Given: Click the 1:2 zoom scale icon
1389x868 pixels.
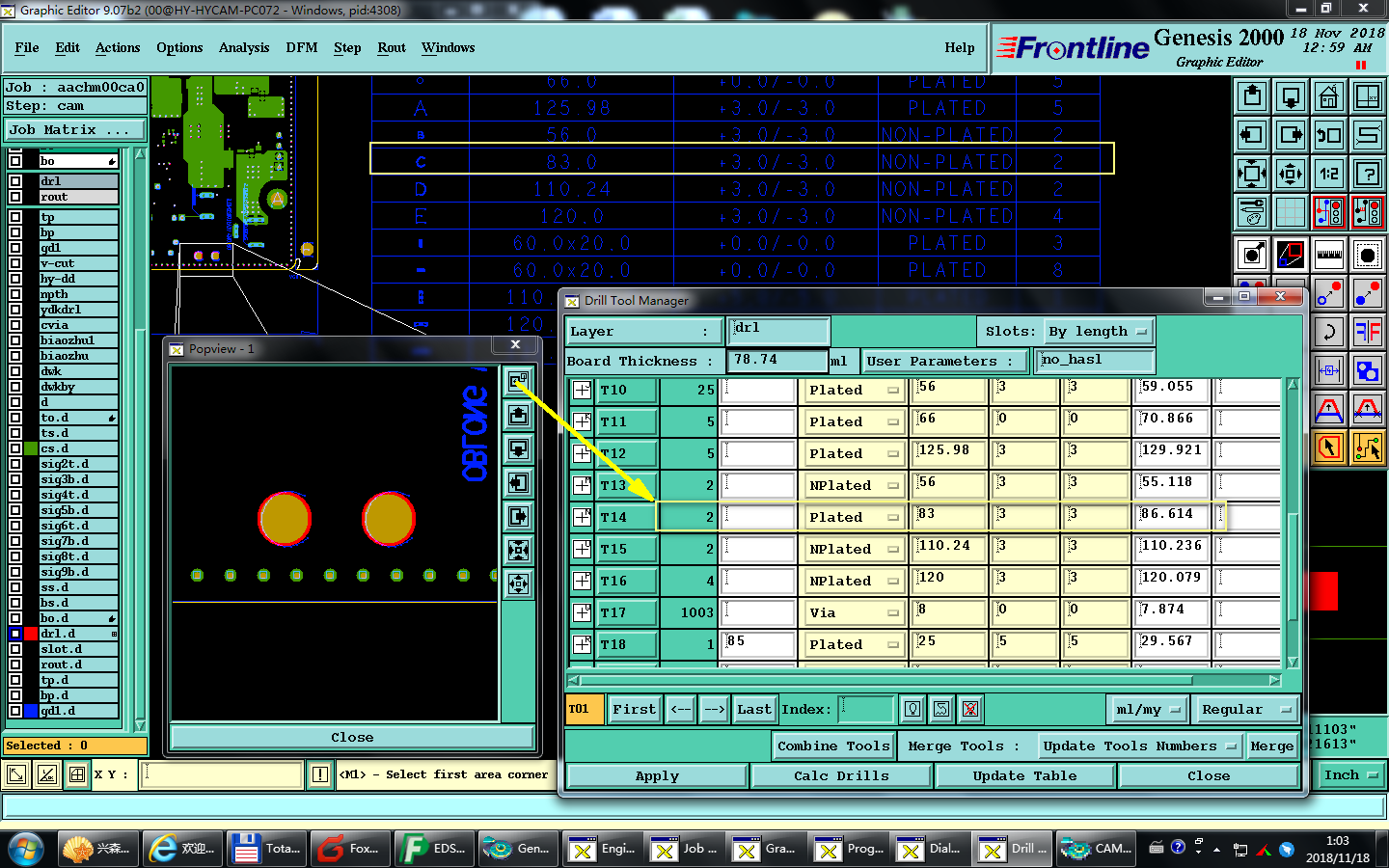Looking at the screenshot, I should click(x=1329, y=174).
